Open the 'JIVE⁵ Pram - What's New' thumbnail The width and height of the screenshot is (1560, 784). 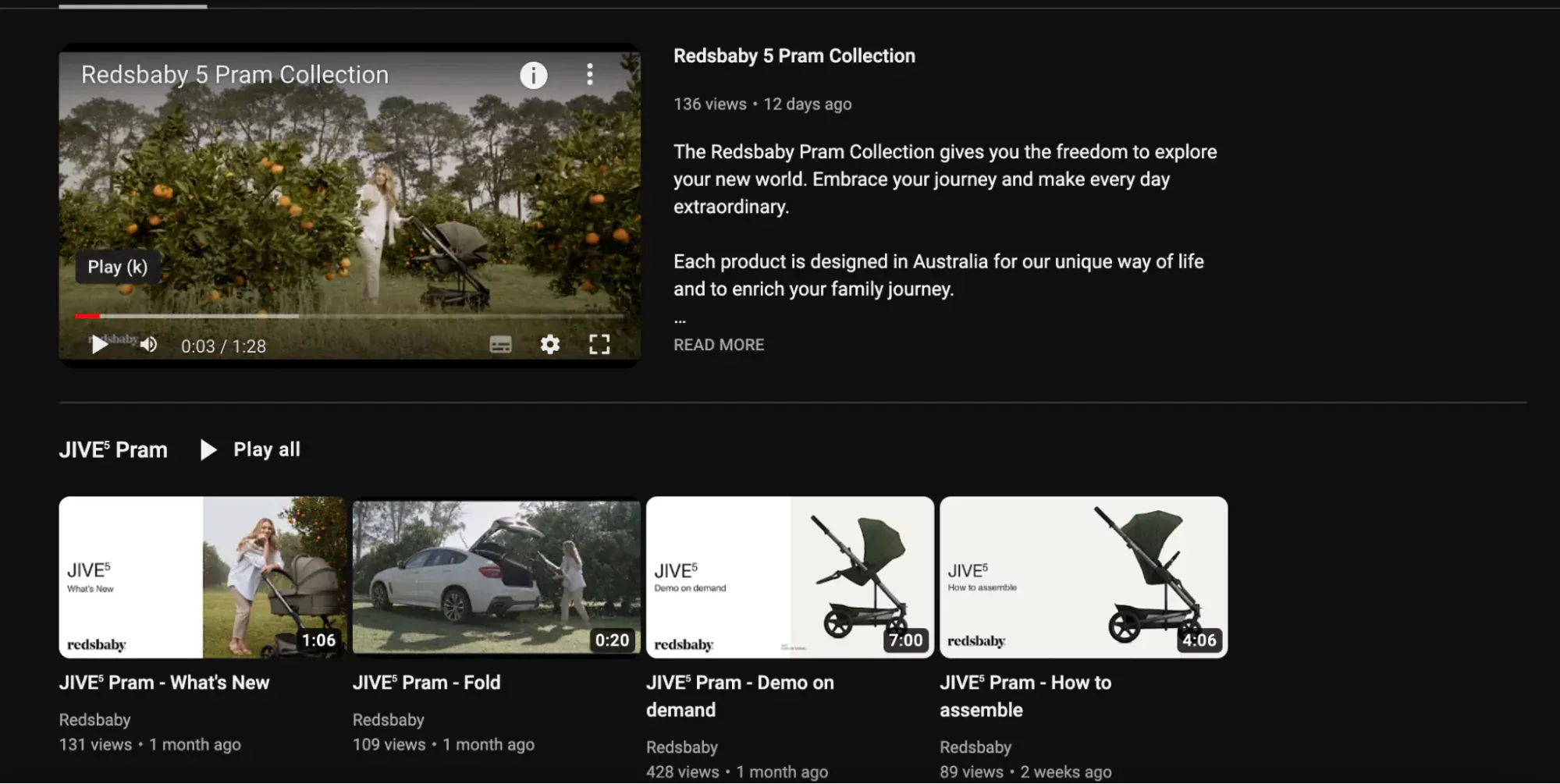pos(202,577)
